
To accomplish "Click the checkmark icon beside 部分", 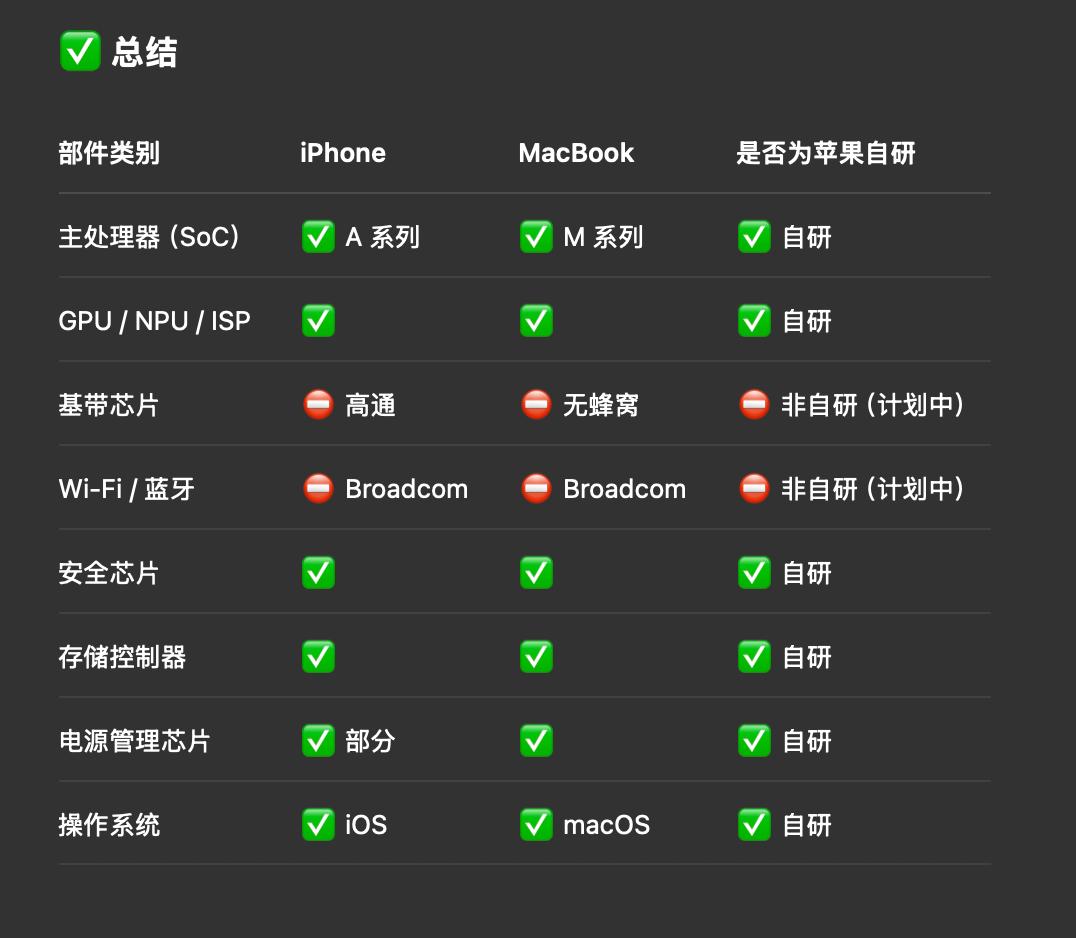I will (318, 741).
